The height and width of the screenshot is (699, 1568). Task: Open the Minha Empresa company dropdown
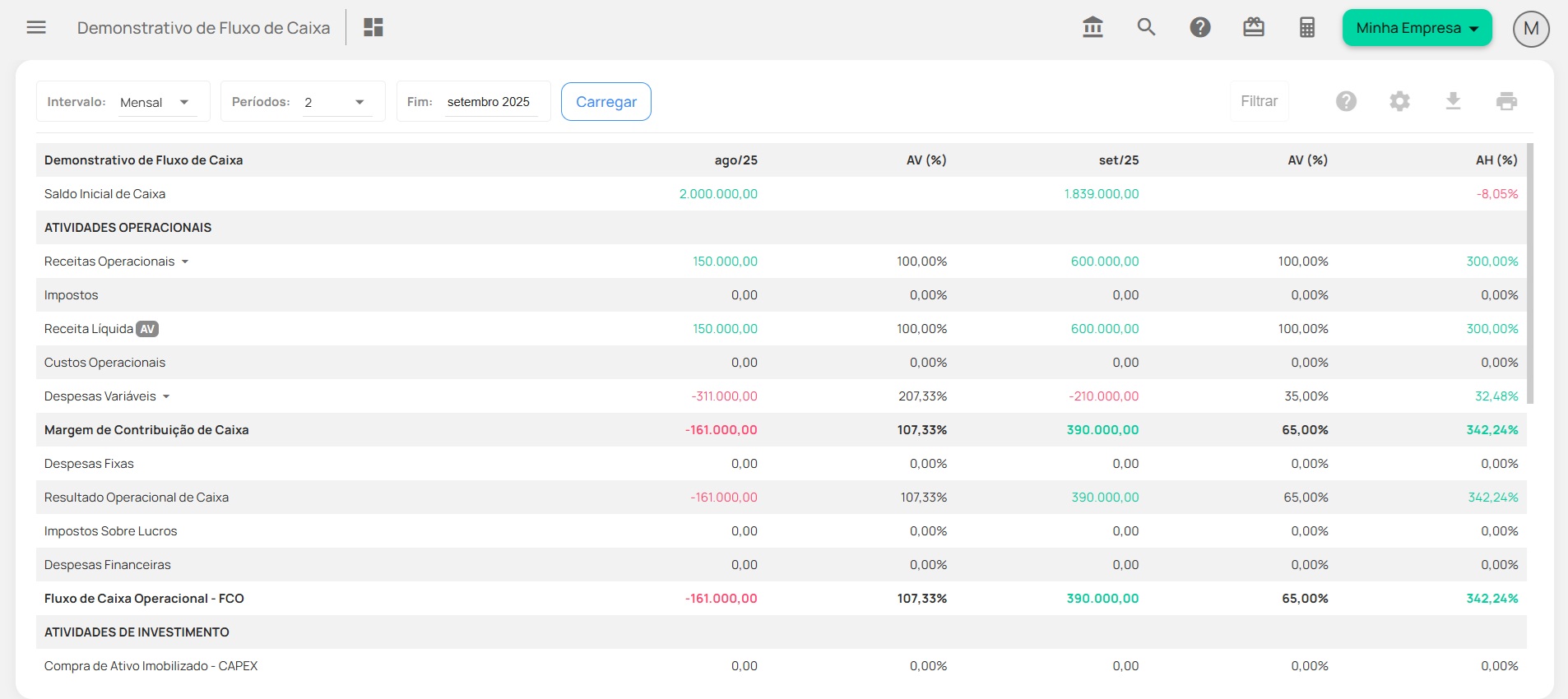coord(1417,28)
